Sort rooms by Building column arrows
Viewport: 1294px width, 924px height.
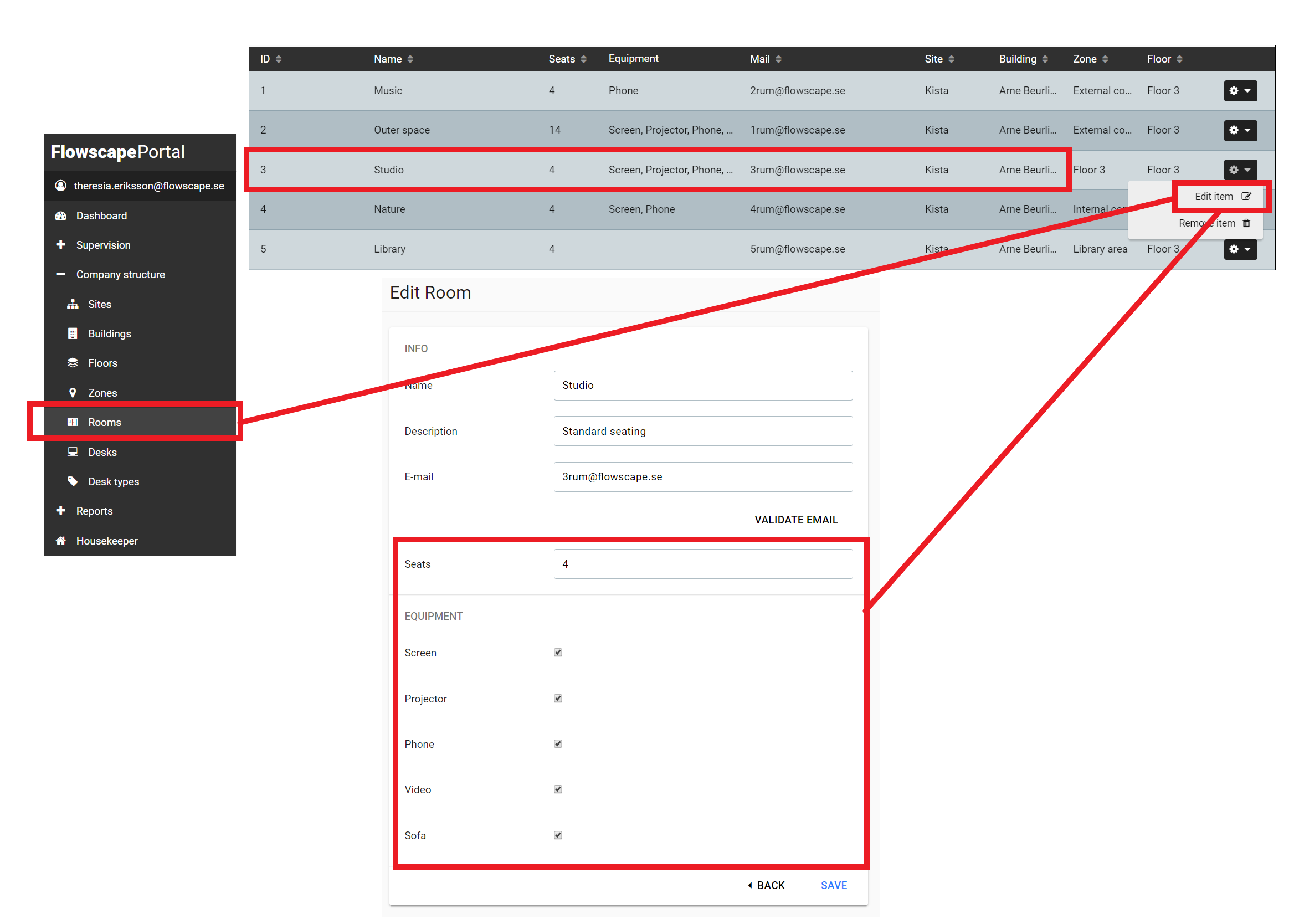(x=1045, y=59)
